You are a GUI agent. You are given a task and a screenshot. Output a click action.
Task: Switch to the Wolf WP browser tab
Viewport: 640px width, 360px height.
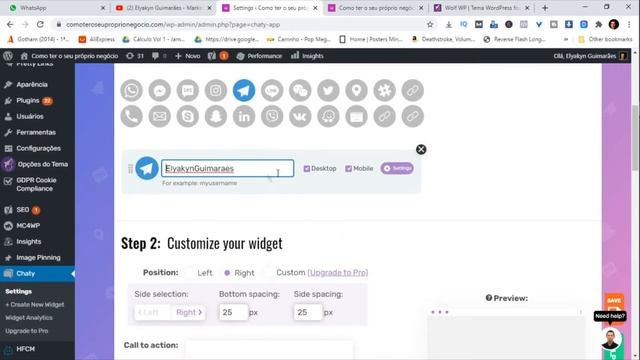[x=482, y=8]
